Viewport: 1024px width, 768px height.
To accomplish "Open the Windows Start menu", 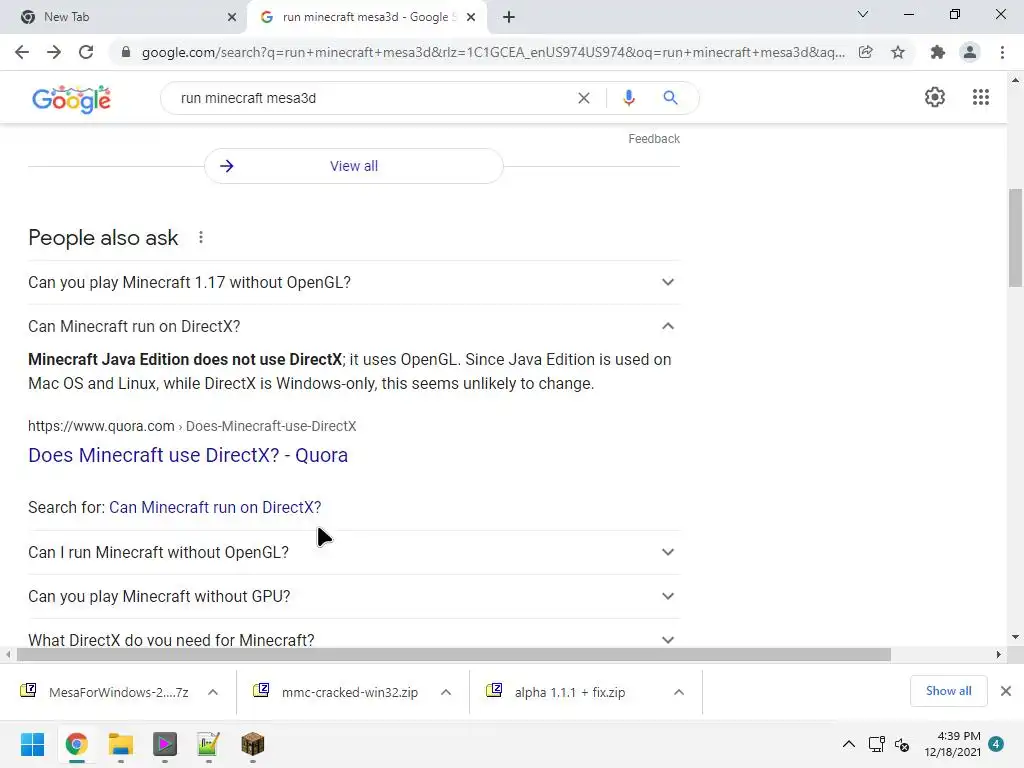I will pyautogui.click(x=32, y=744).
